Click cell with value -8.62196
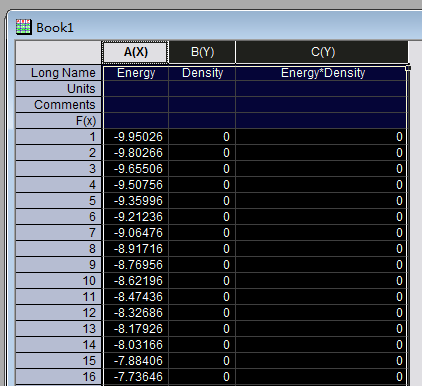 (136, 281)
